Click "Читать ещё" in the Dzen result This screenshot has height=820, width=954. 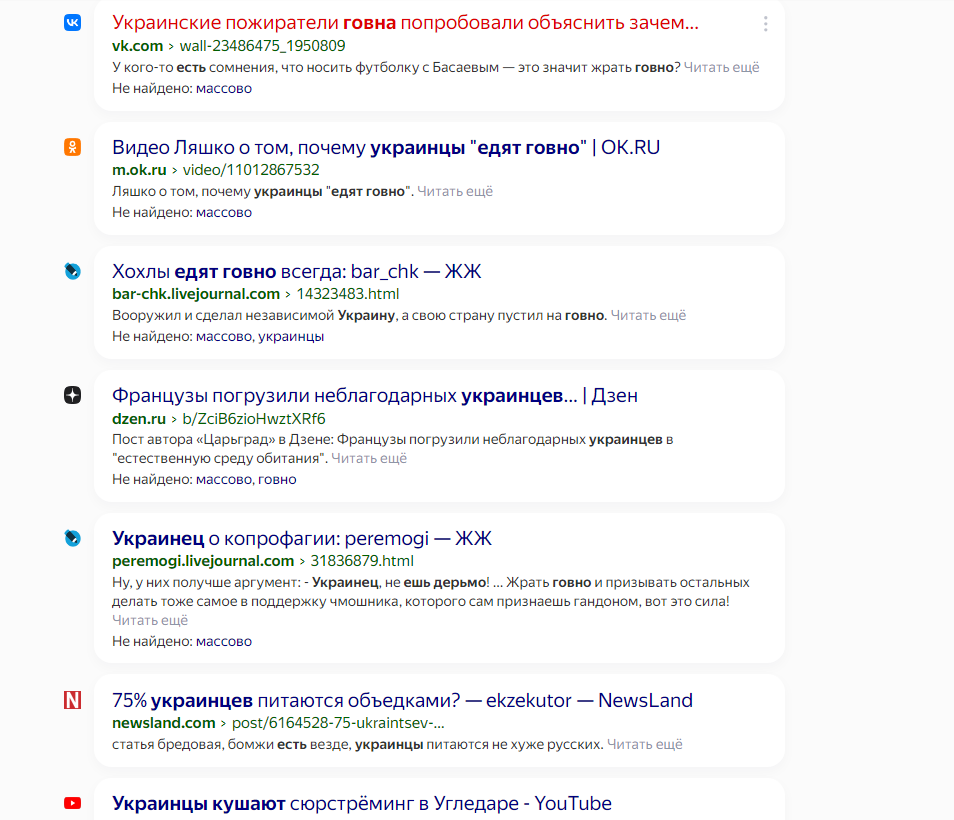pyautogui.click(x=369, y=459)
